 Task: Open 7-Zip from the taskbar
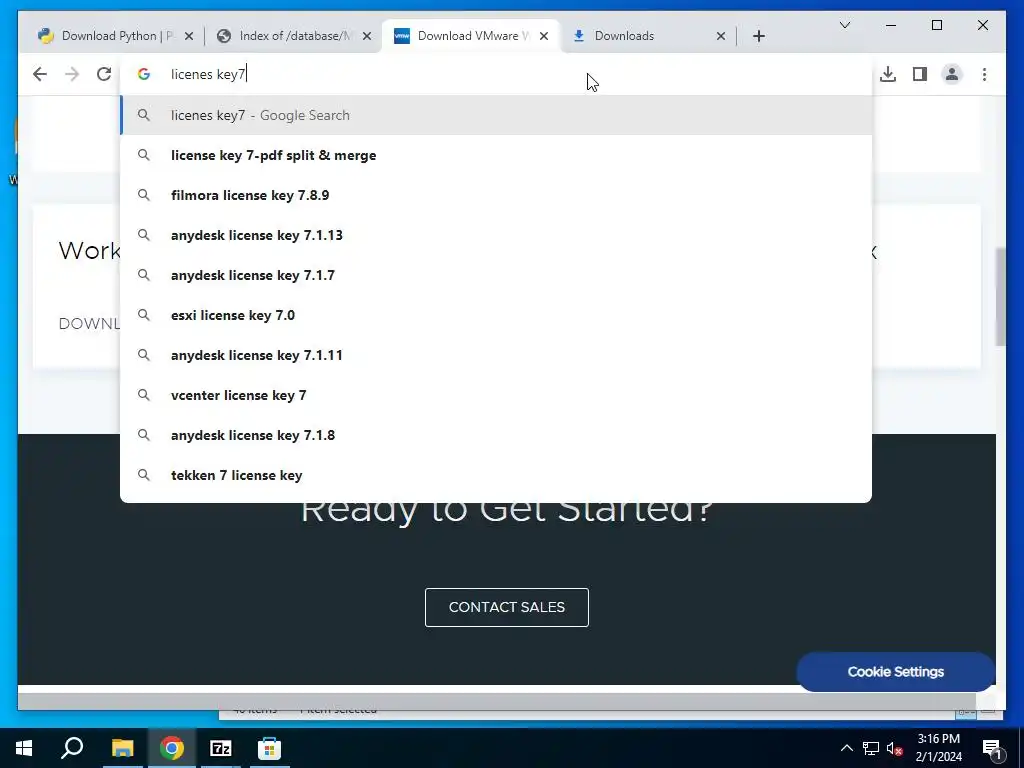click(221, 748)
